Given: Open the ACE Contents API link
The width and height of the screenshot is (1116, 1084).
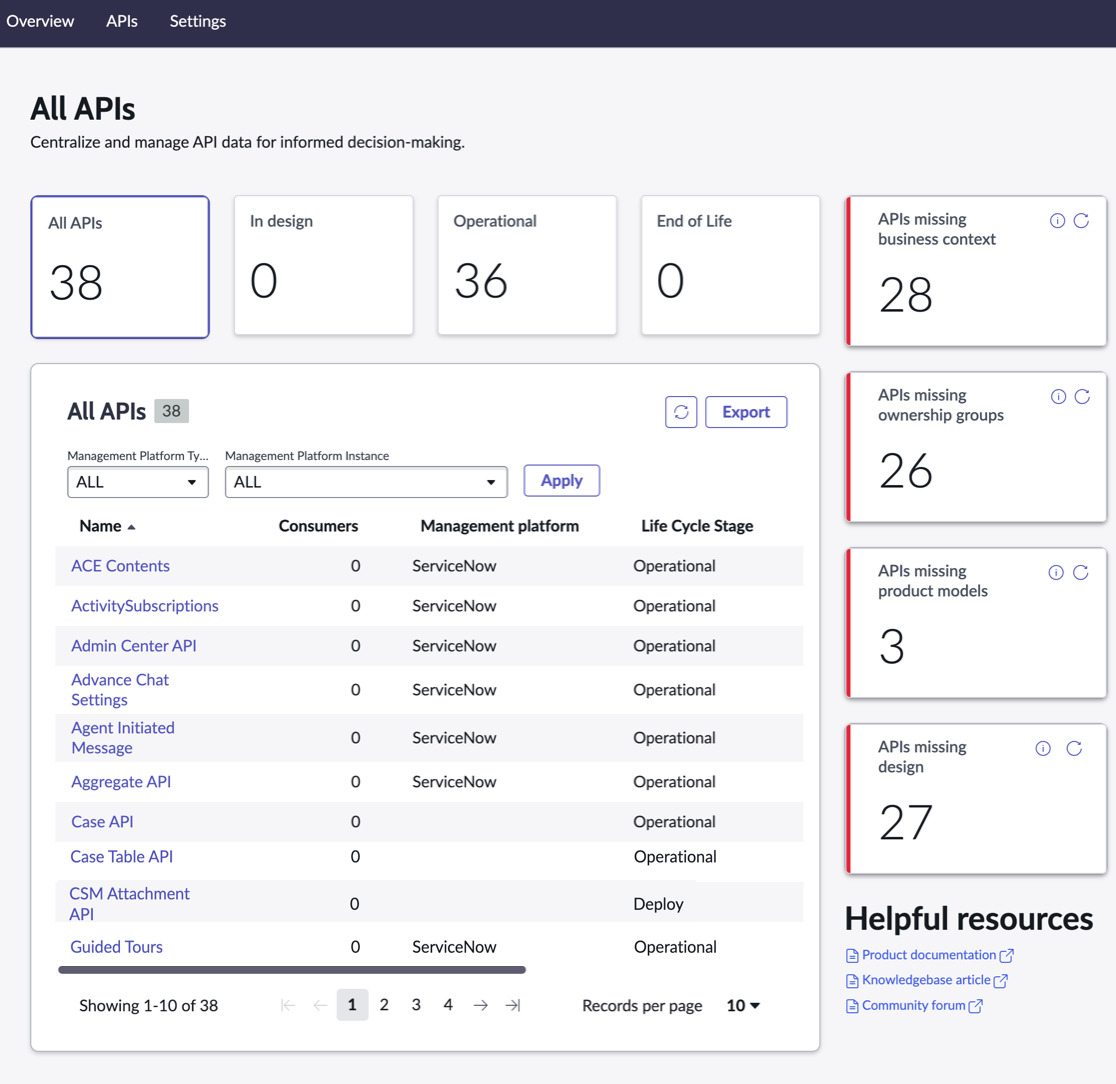Looking at the screenshot, I should coord(120,566).
